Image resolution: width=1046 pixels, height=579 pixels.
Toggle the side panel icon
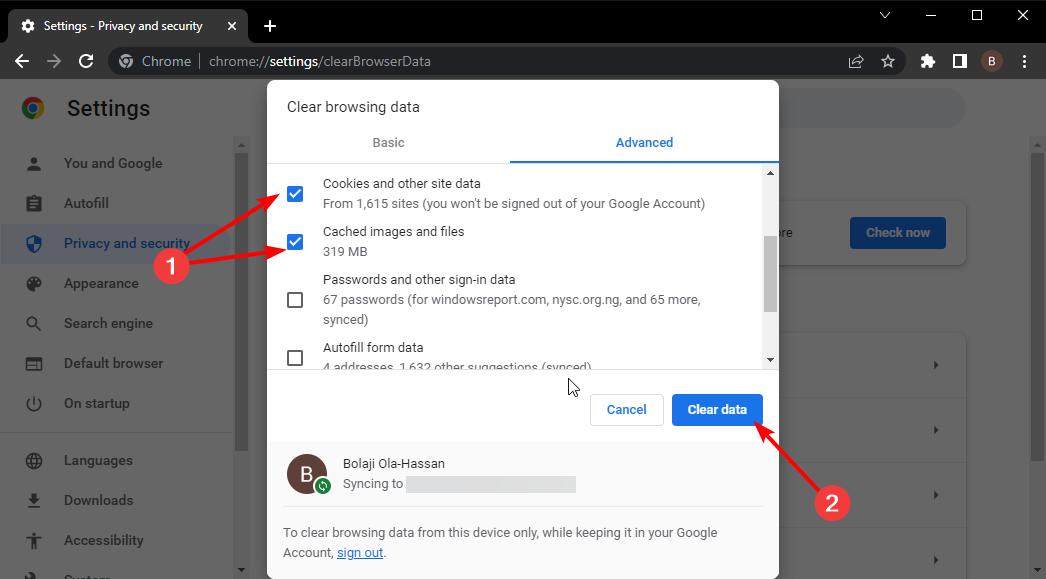pos(959,61)
